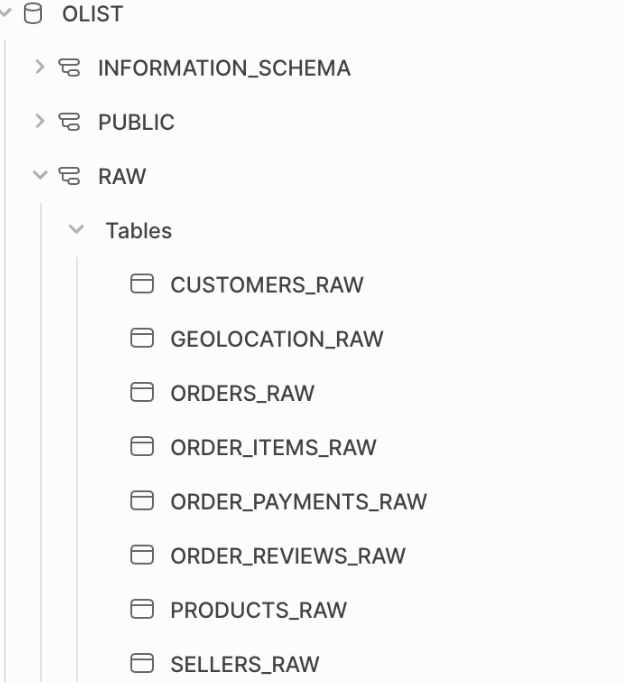Select the OLIST database label
624x694 pixels.
point(92,14)
